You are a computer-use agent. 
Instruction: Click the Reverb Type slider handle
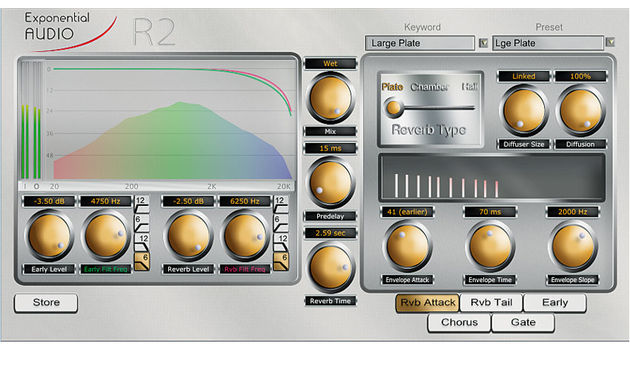[393, 108]
